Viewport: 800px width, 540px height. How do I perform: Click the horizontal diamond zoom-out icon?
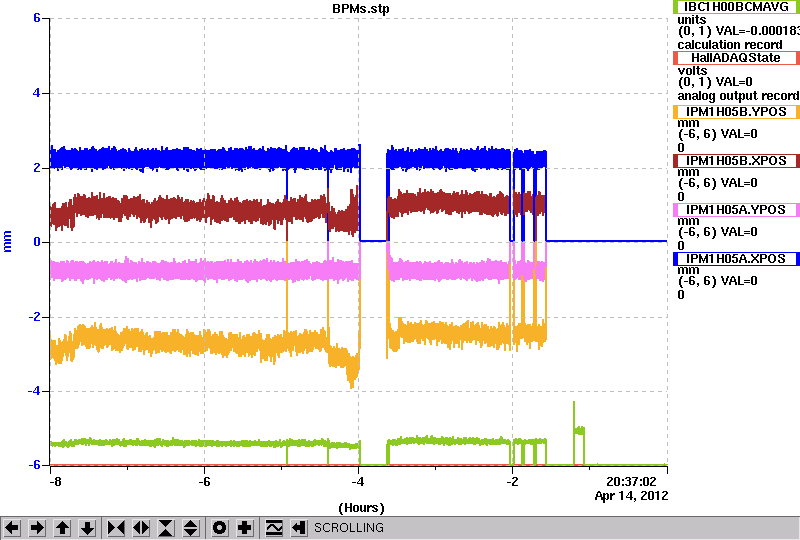click(141, 528)
